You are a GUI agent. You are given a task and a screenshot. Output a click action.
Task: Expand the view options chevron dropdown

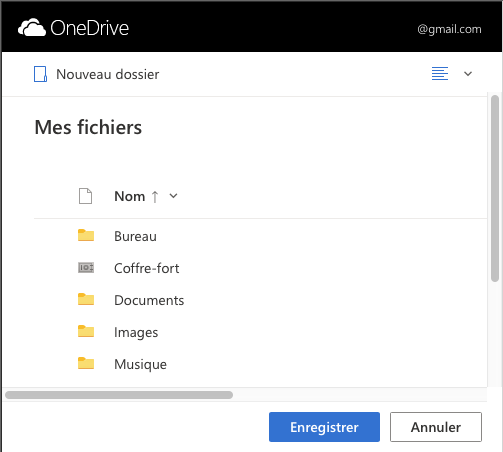click(x=468, y=74)
